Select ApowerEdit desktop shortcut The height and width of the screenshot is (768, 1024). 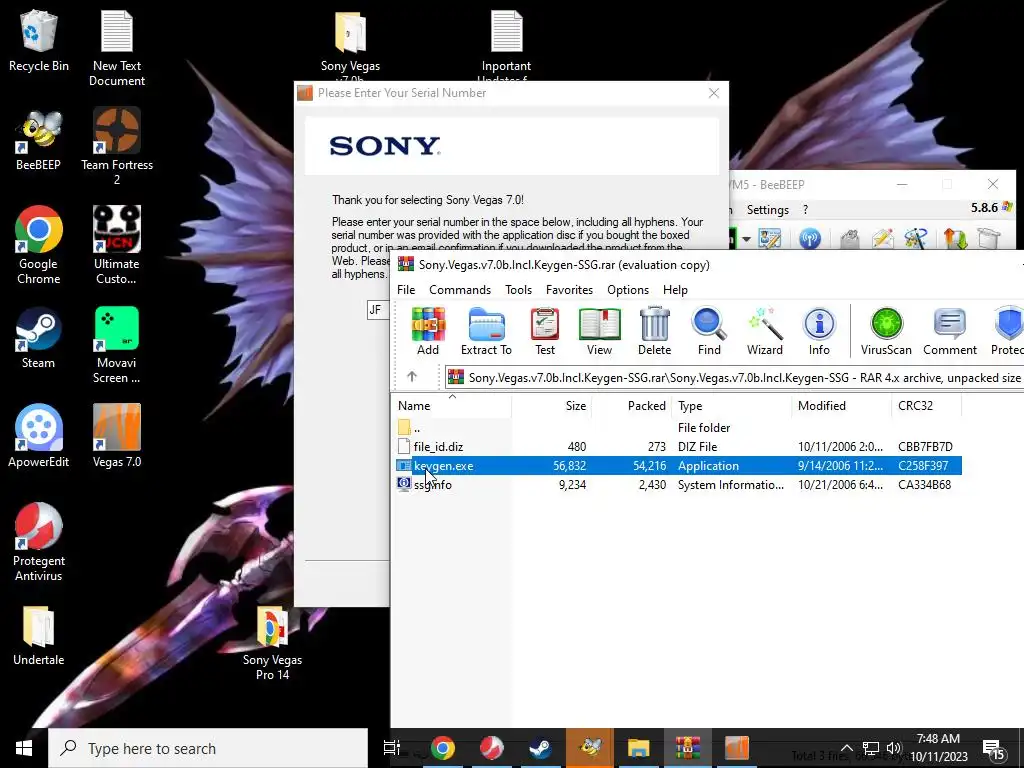click(x=39, y=436)
